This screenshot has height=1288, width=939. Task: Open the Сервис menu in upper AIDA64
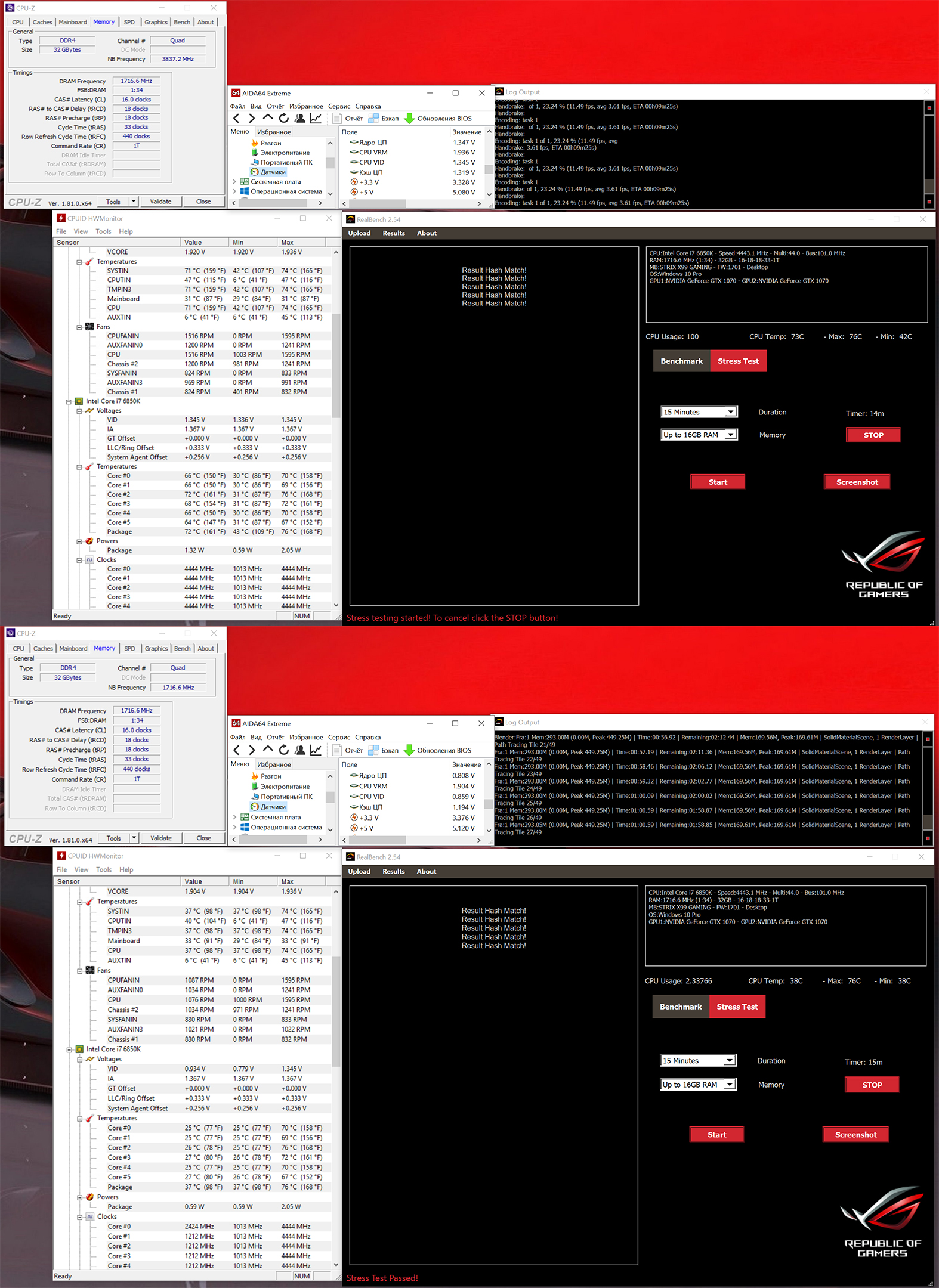point(339,106)
